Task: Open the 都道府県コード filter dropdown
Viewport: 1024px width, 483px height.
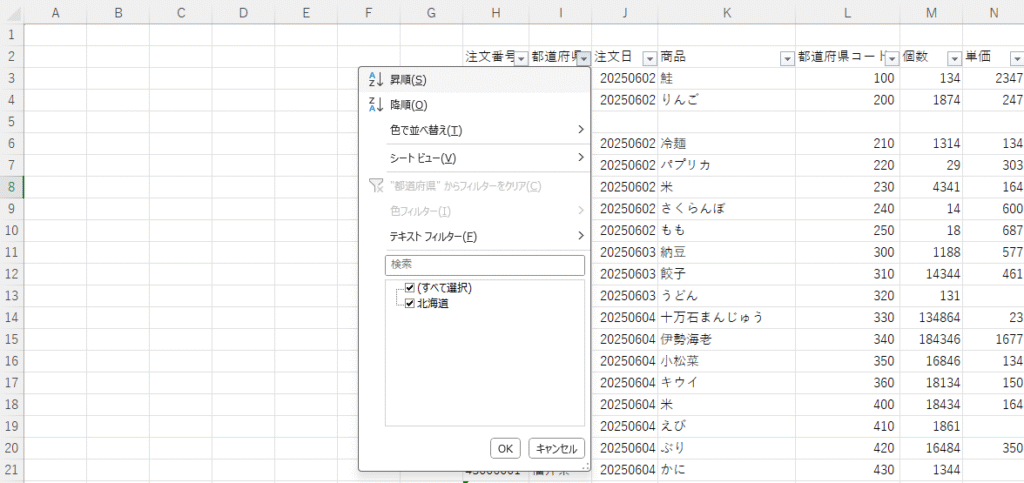Action: [891, 58]
